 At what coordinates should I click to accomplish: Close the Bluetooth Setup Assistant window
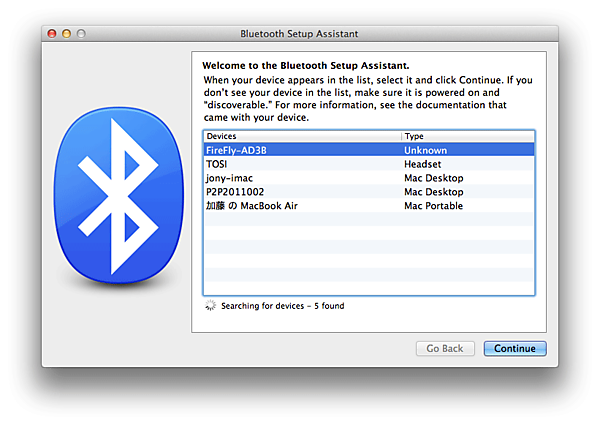point(54,34)
